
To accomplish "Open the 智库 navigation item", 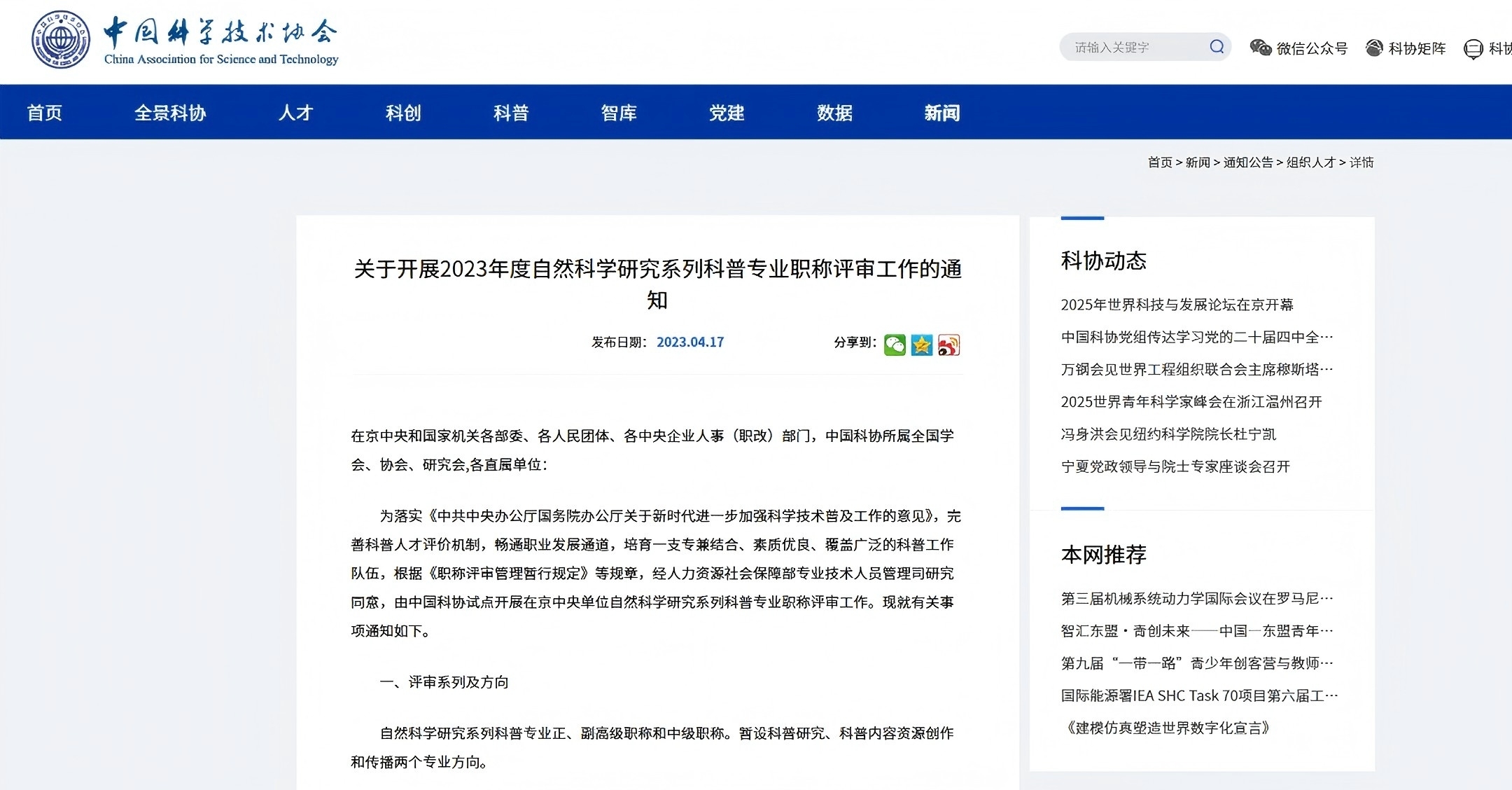I will (619, 113).
